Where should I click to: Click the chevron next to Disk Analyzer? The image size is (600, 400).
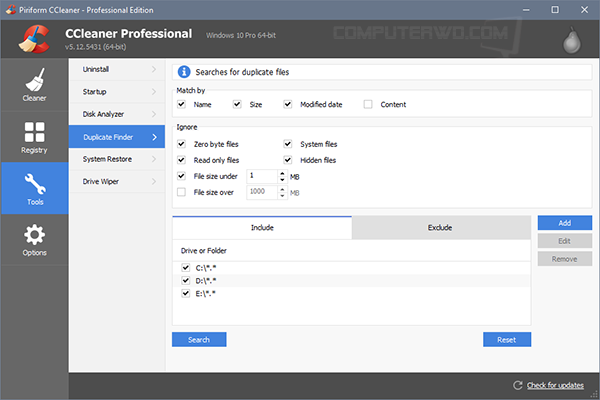coord(154,114)
